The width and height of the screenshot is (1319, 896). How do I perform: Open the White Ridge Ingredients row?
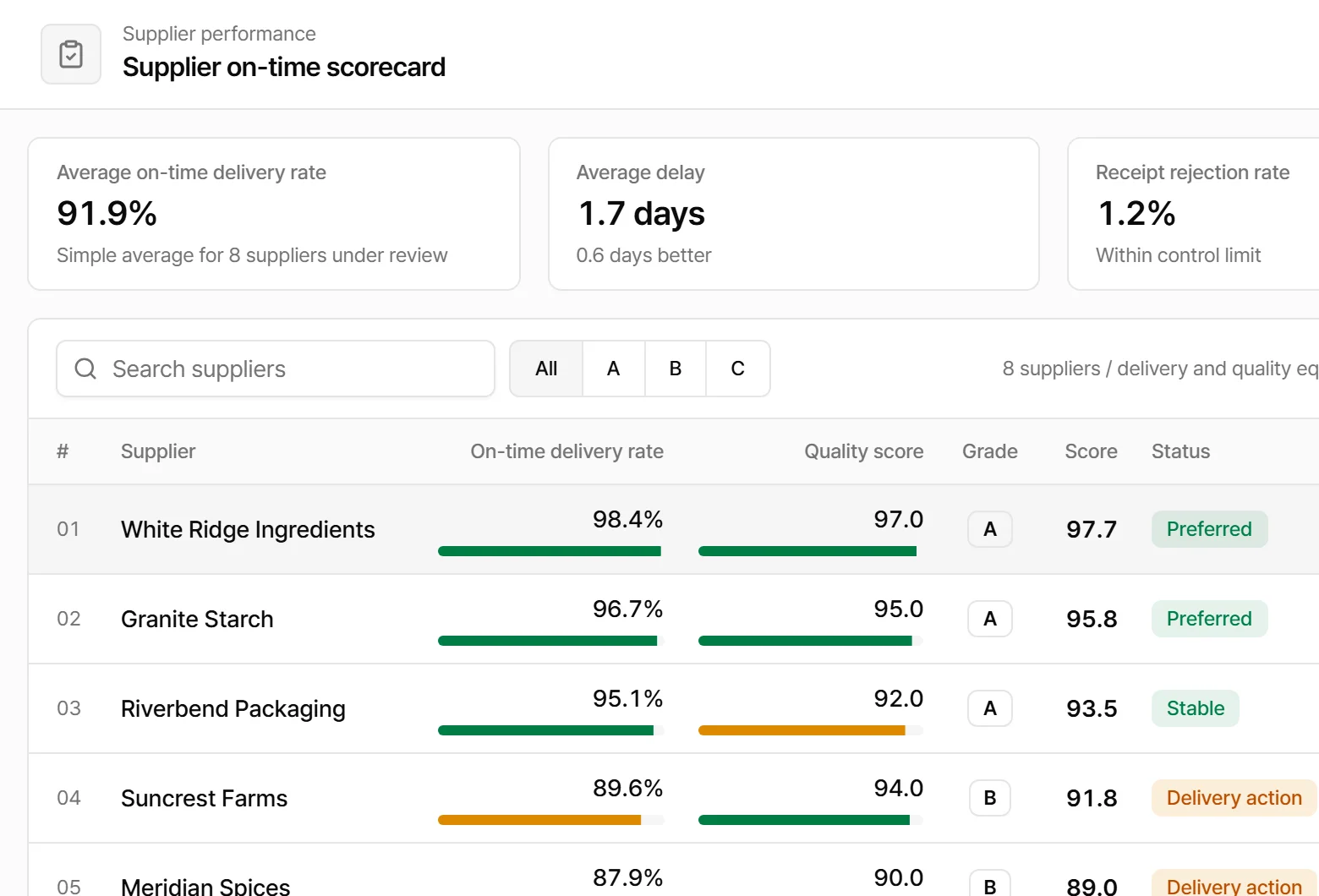pos(674,529)
